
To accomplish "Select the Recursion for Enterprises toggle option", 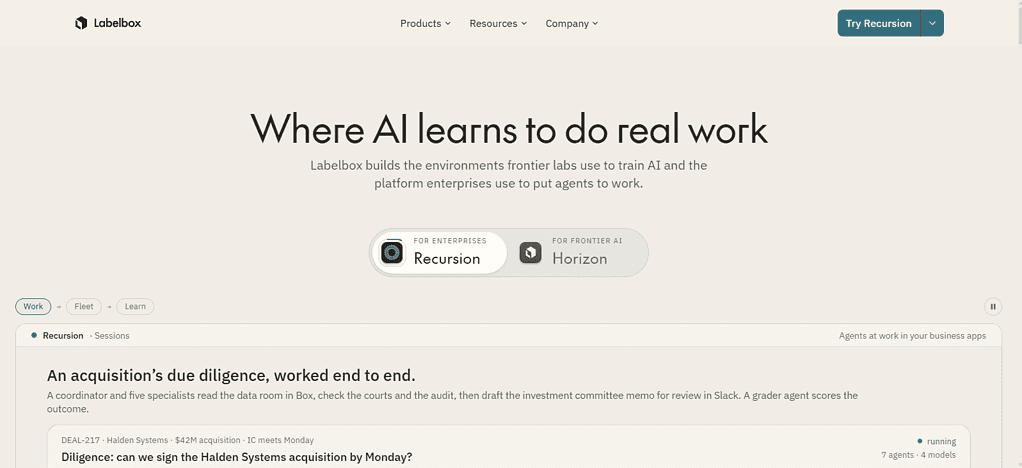I will pyautogui.click(x=440, y=252).
